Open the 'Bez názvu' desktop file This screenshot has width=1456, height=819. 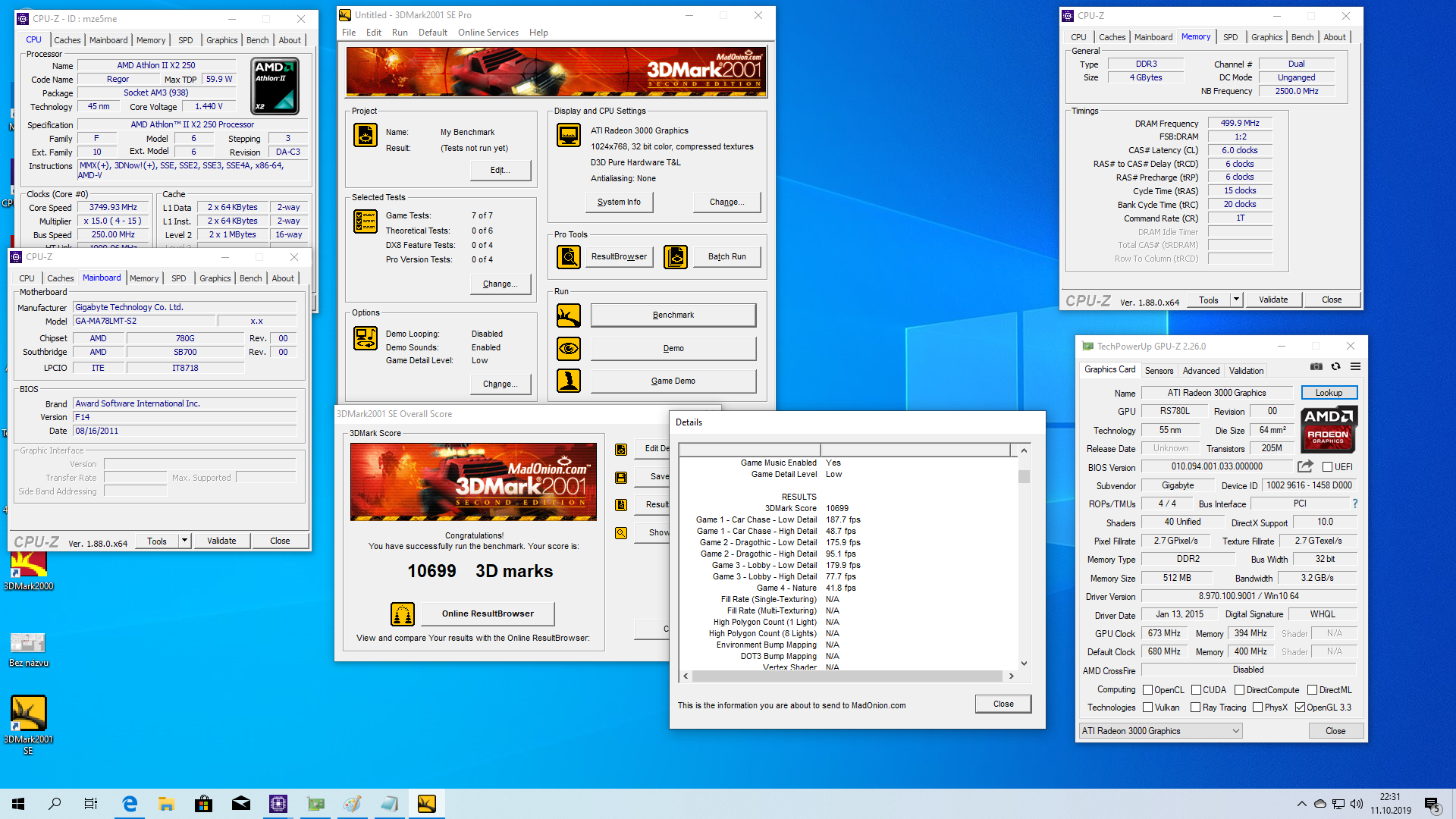tap(29, 648)
